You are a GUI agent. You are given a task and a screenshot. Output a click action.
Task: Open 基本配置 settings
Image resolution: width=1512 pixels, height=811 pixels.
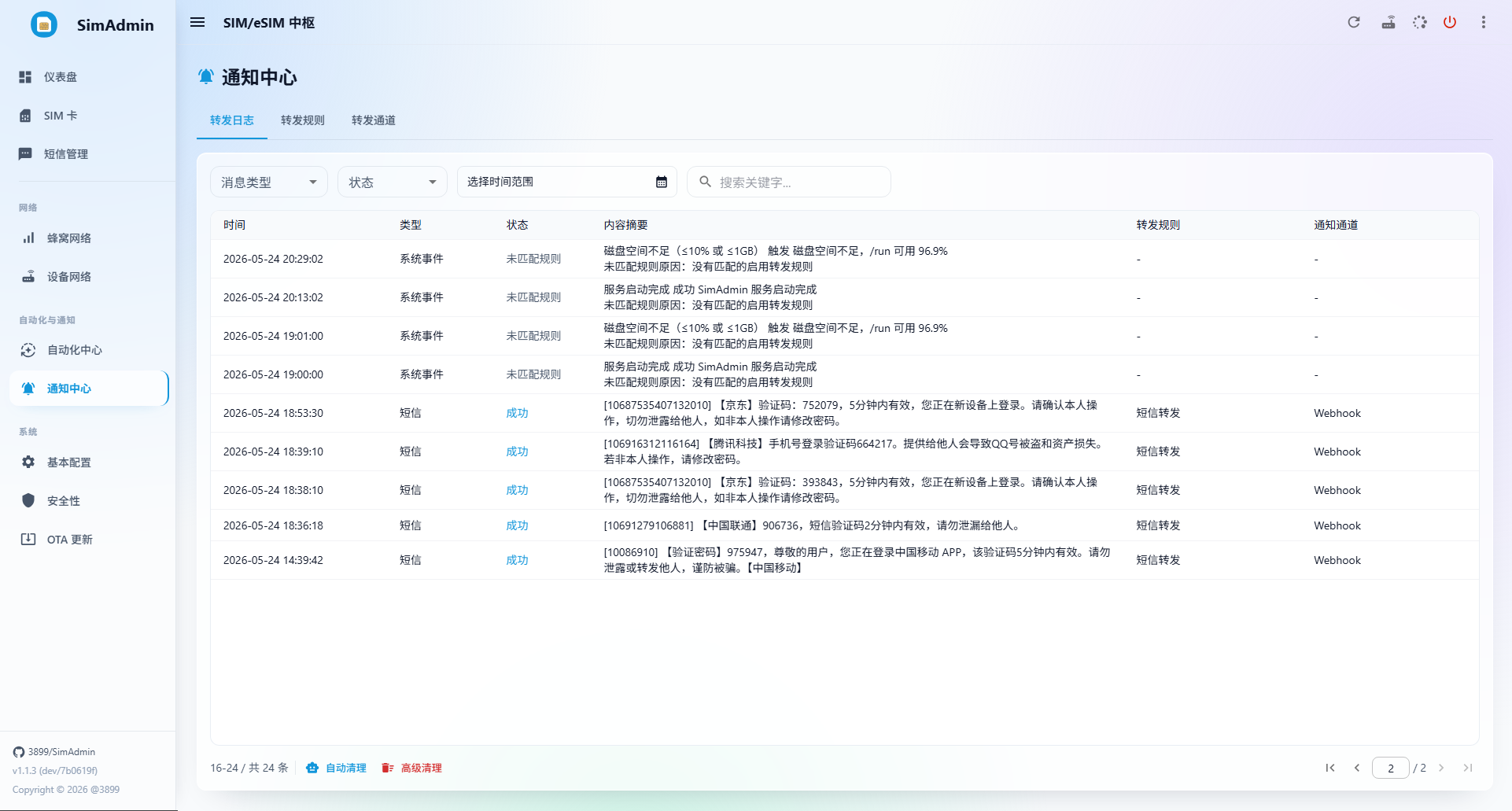pyautogui.click(x=88, y=463)
